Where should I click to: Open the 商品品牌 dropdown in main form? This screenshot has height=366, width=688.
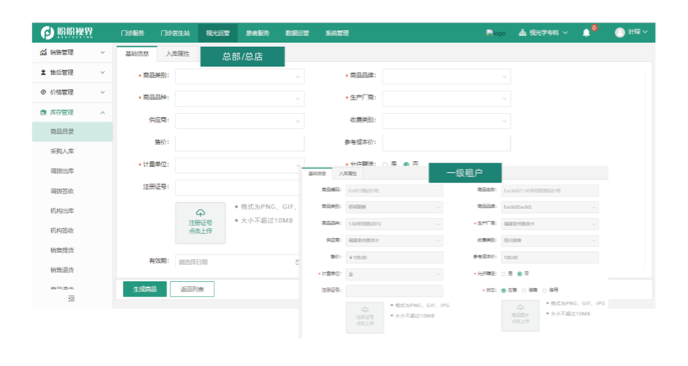pyautogui.click(x=446, y=76)
